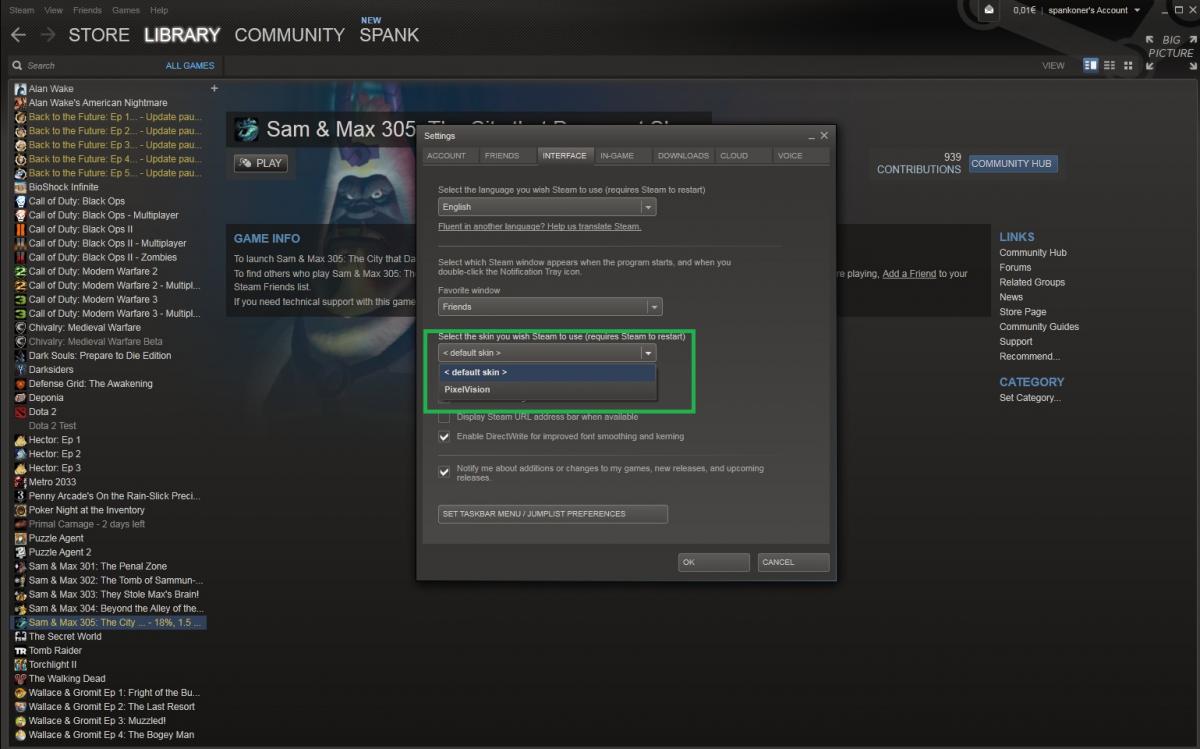1200x749 pixels.
Task: Switch to list view icon
Action: click(x=1110, y=65)
